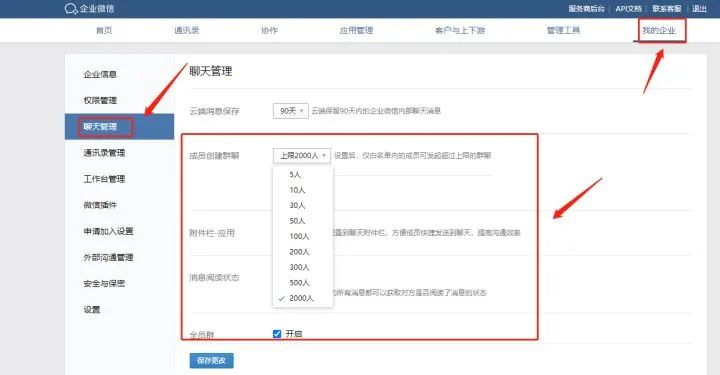Collapse the 上限2000人 group limit dropdown
The image size is (720, 375).
click(302, 156)
